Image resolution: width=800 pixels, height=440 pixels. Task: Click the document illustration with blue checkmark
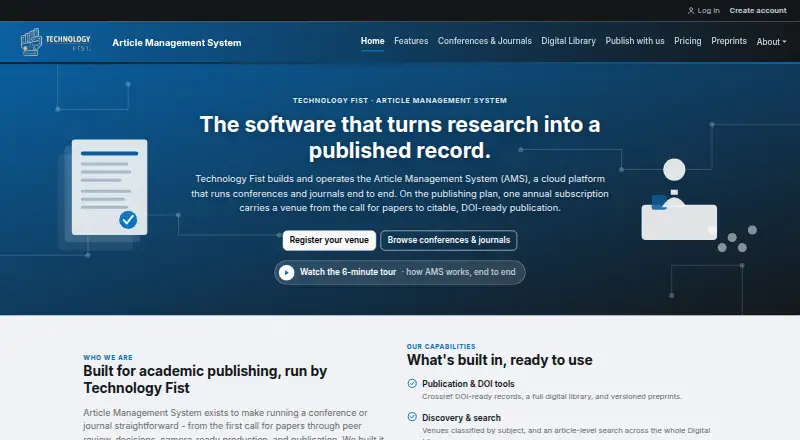tap(105, 192)
